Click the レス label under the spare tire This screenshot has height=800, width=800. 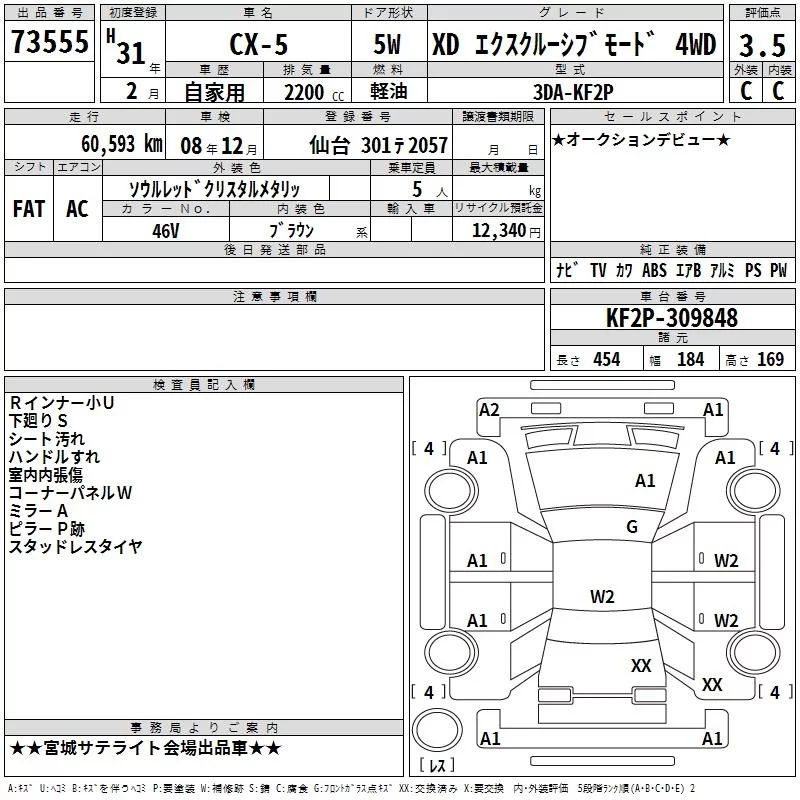436,766
